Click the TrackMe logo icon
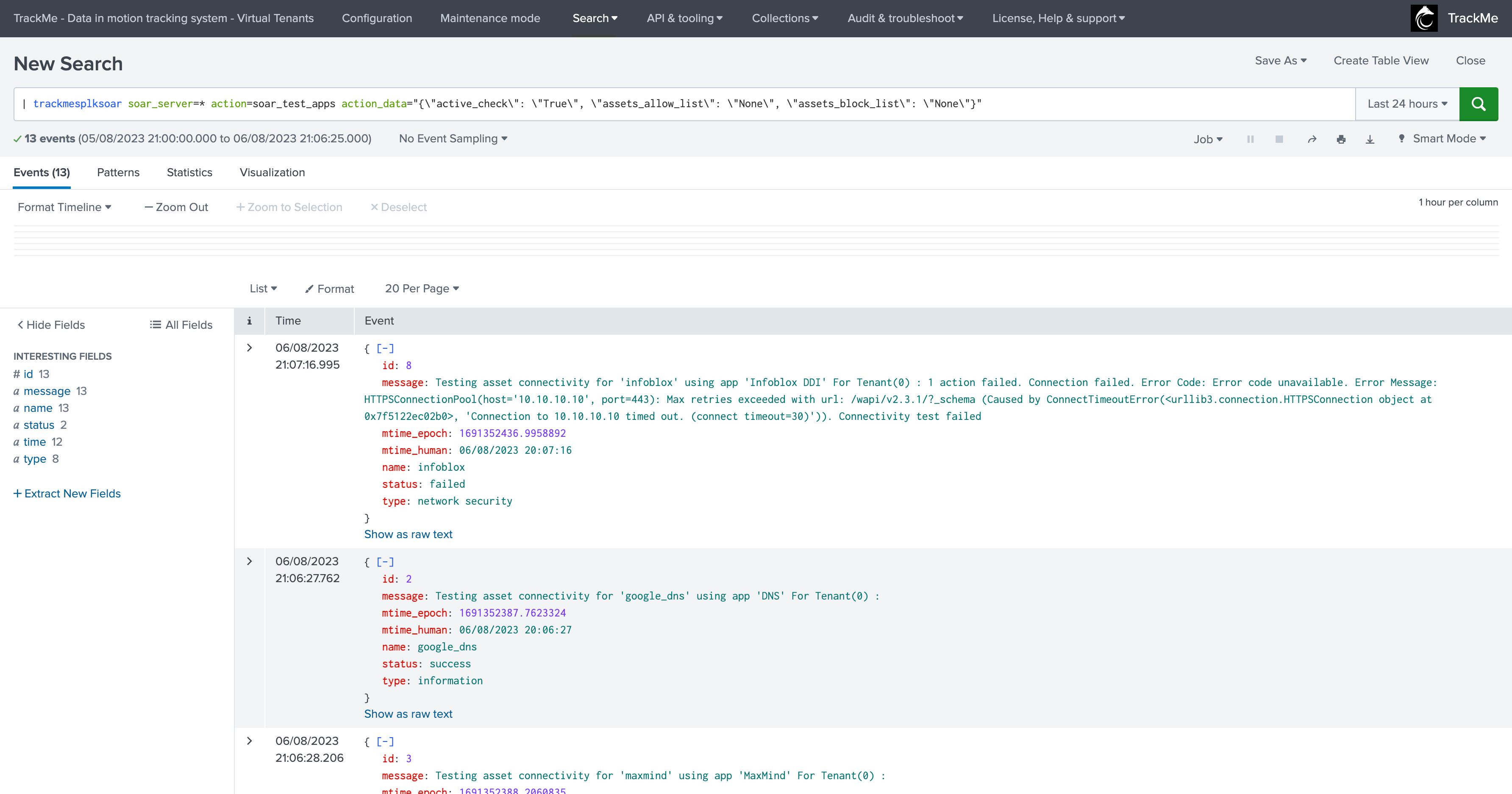Viewport: 1512px width, 794px height. (x=1424, y=18)
